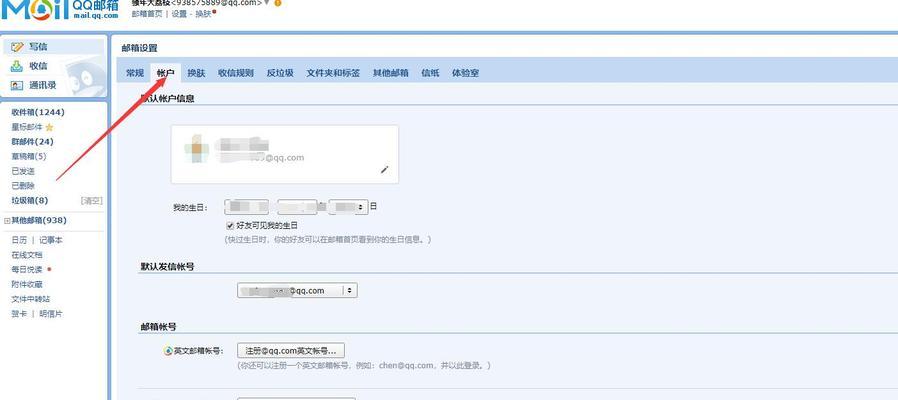Click the contacts card icon beside 通讯录

click(x=17, y=85)
